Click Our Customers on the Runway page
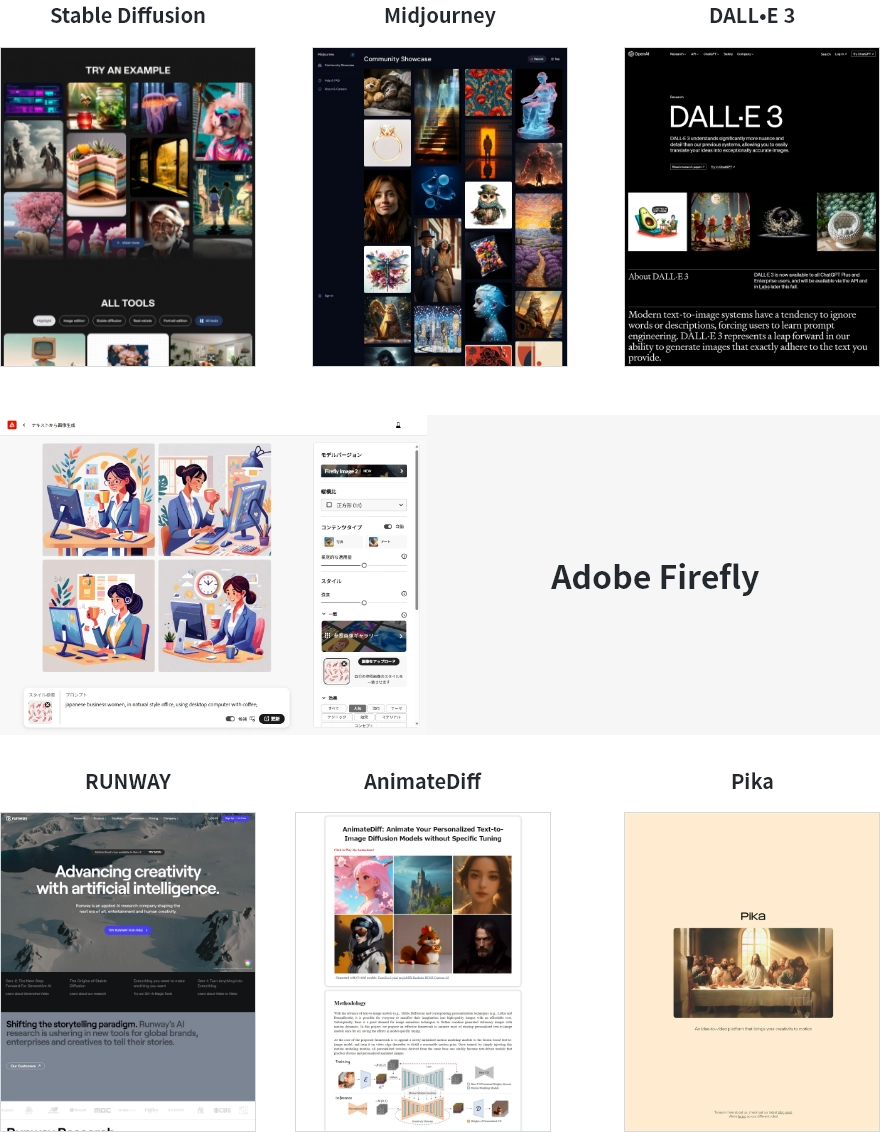 click(25, 1066)
